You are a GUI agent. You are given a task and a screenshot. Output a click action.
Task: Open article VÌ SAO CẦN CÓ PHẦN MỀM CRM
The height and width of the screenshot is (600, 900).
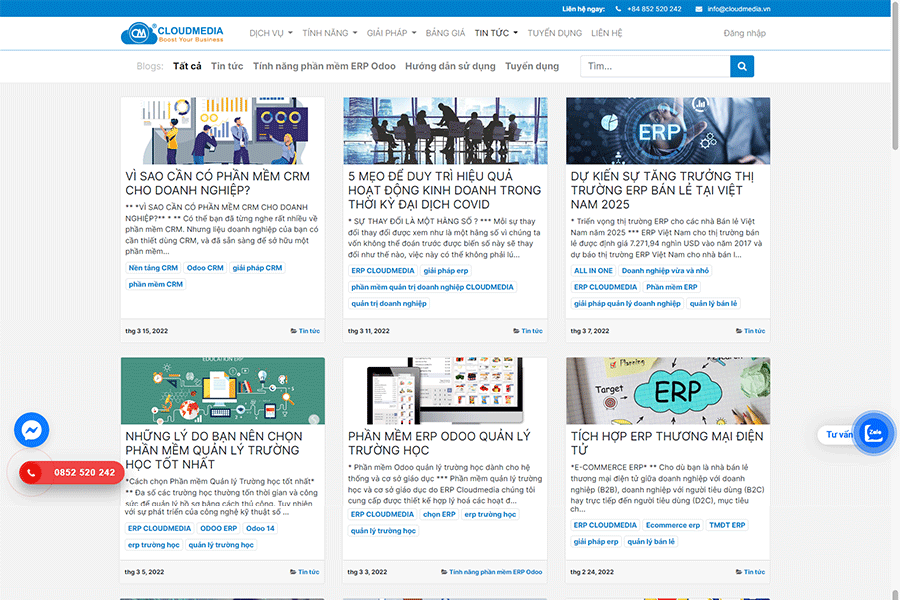pos(218,183)
